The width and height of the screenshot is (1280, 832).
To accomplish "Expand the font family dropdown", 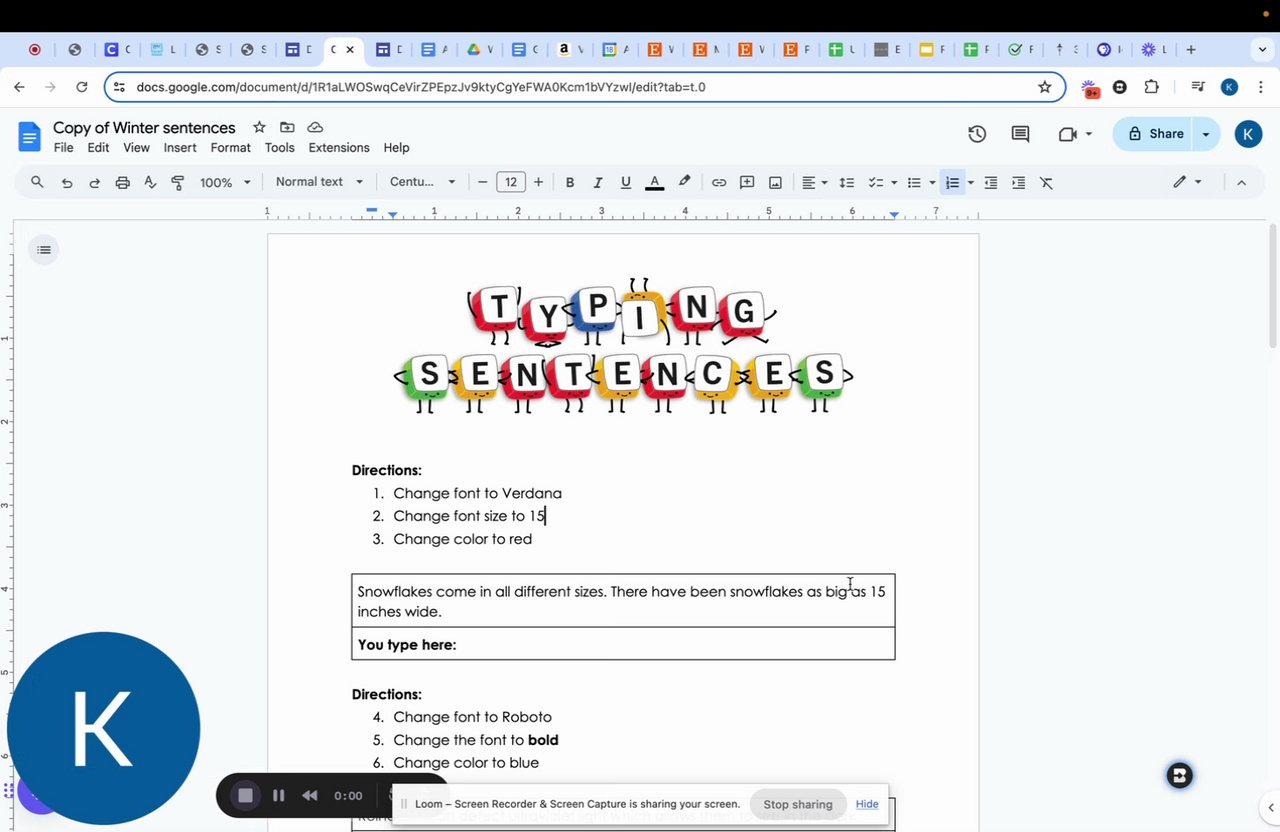I will [422, 182].
